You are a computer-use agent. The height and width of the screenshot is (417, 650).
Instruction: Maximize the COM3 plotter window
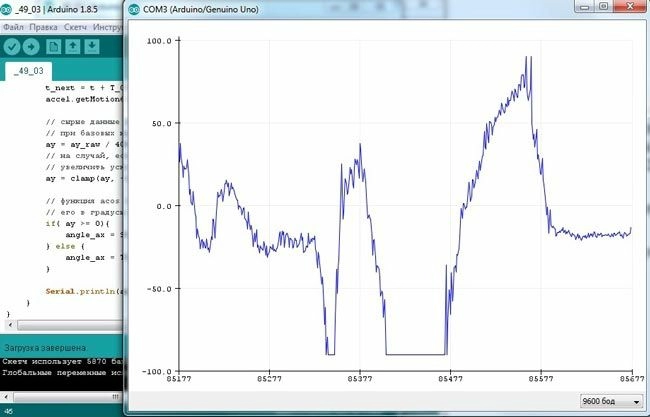pos(603,6)
